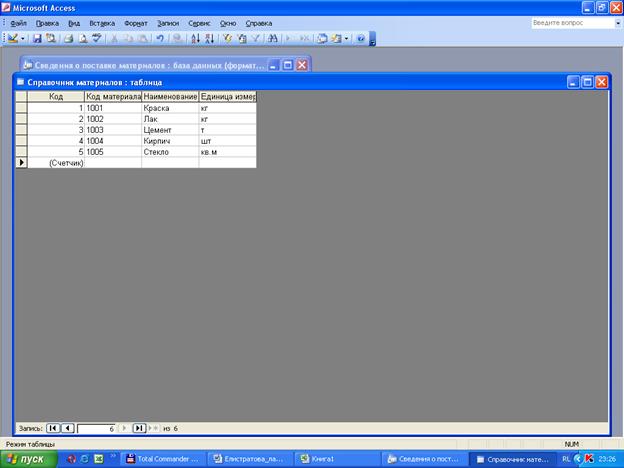Open the Справка menu
Viewport: 624px width, 468px height.
click(259, 23)
